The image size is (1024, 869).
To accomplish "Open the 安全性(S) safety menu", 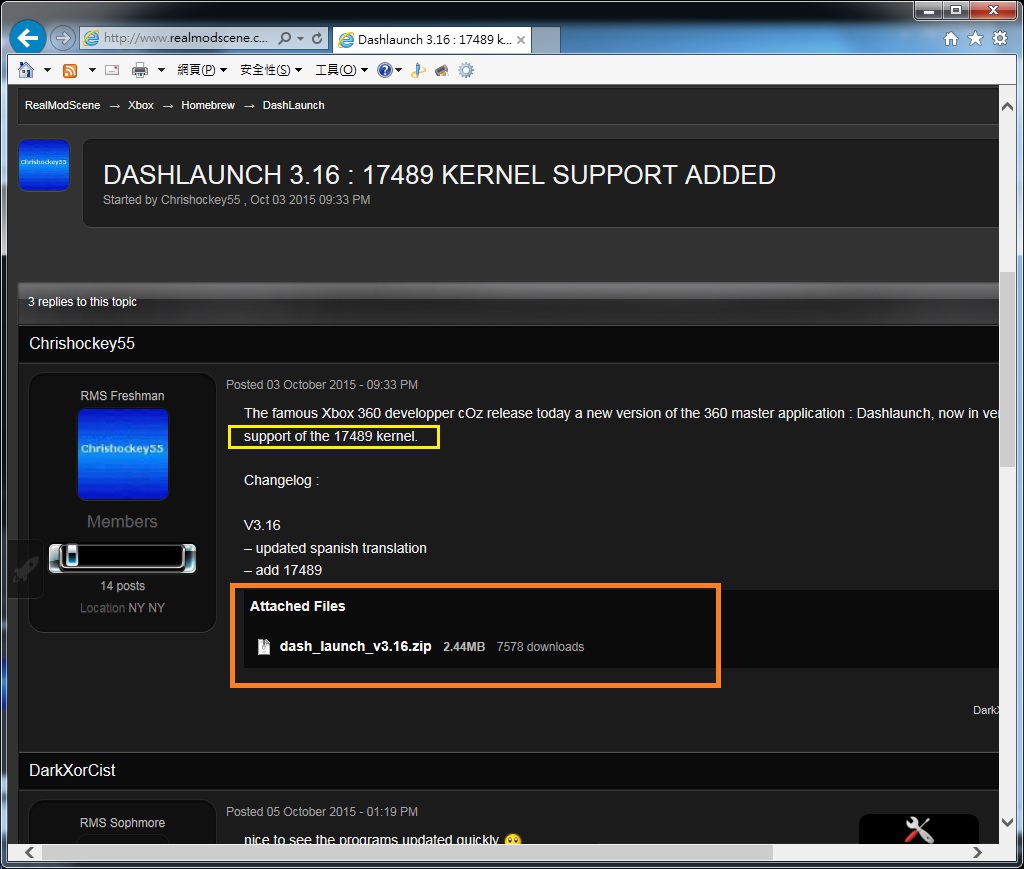I will click(x=271, y=70).
